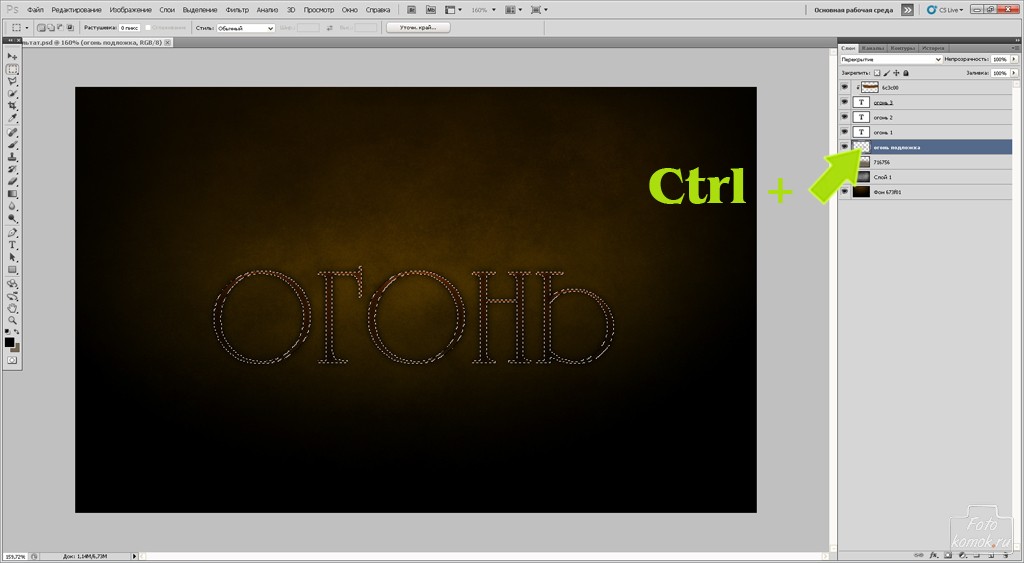Select the Blur tool
The width and height of the screenshot is (1024, 563).
pos(12,206)
